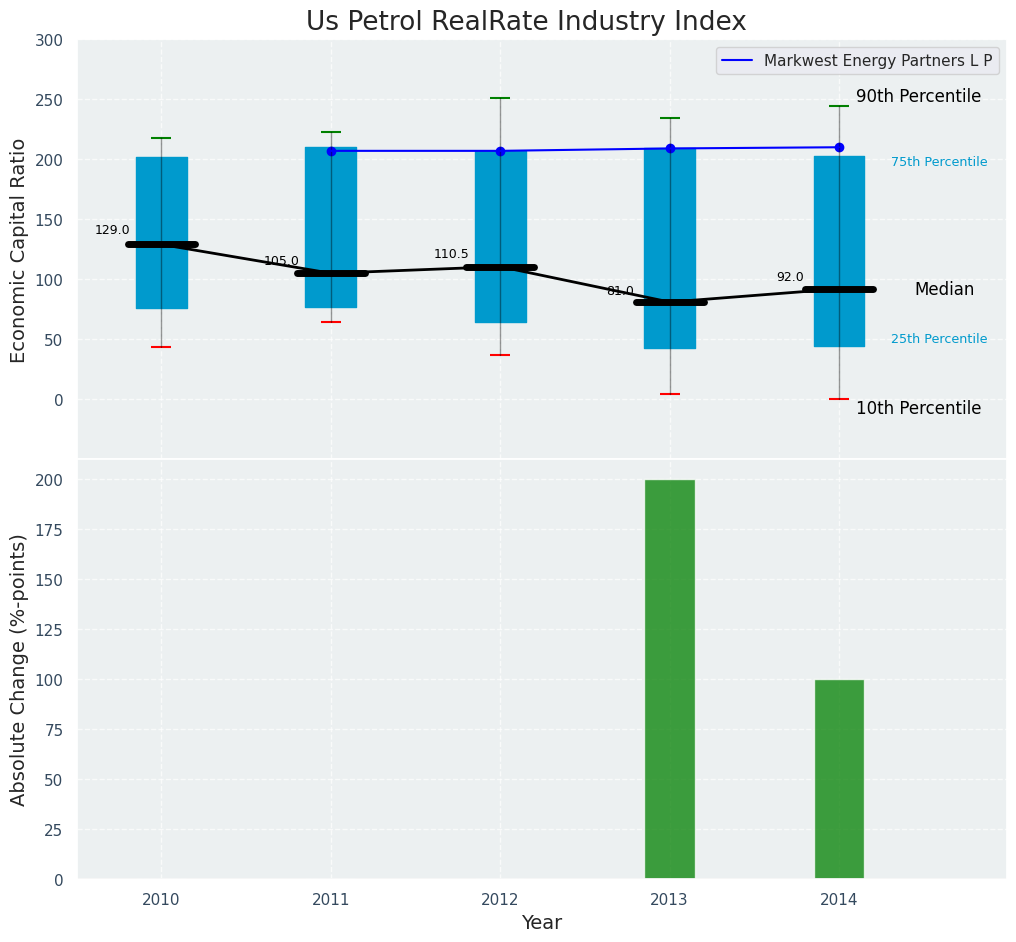
Task: Click the blue Markwest data point for 2012
Action: 500,151
